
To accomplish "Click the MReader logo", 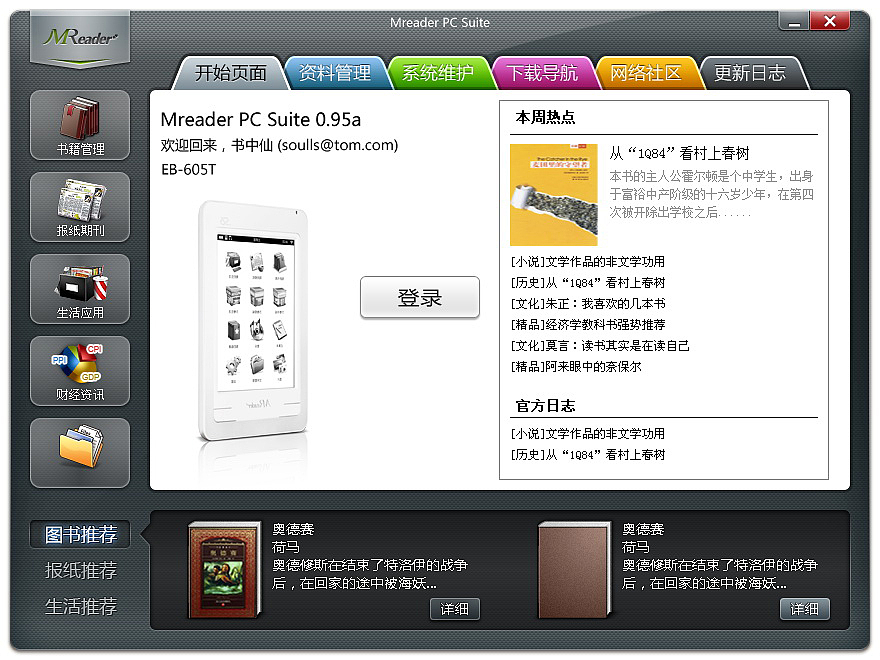I will (80, 38).
